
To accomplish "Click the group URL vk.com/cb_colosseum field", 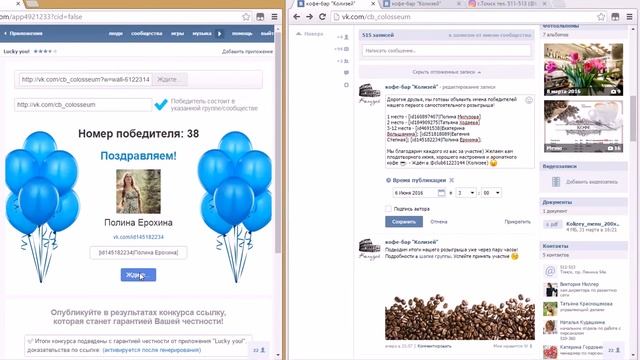I will pos(83,104).
